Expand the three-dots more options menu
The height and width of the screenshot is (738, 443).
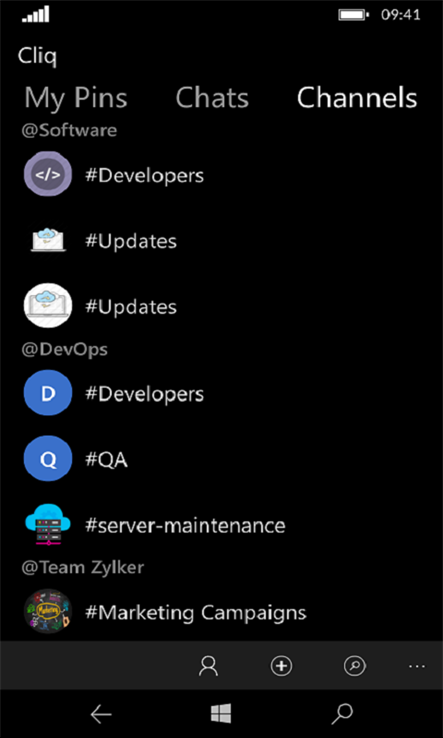coord(417,666)
